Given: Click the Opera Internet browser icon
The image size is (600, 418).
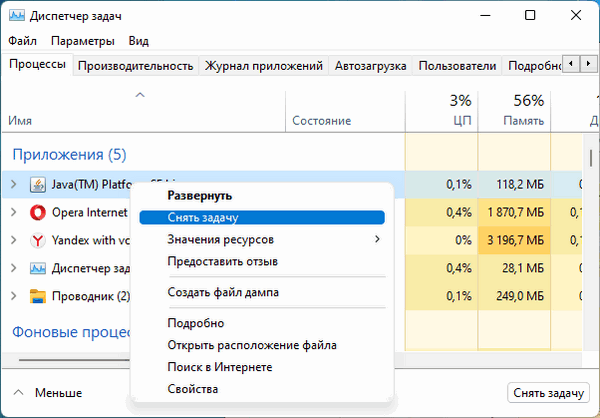Looking at the screenshot, I should [37, 212].
